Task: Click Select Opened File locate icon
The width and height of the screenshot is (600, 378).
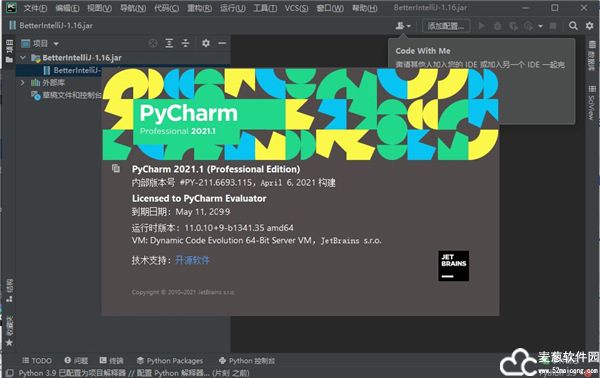Action: pos(153,43)
